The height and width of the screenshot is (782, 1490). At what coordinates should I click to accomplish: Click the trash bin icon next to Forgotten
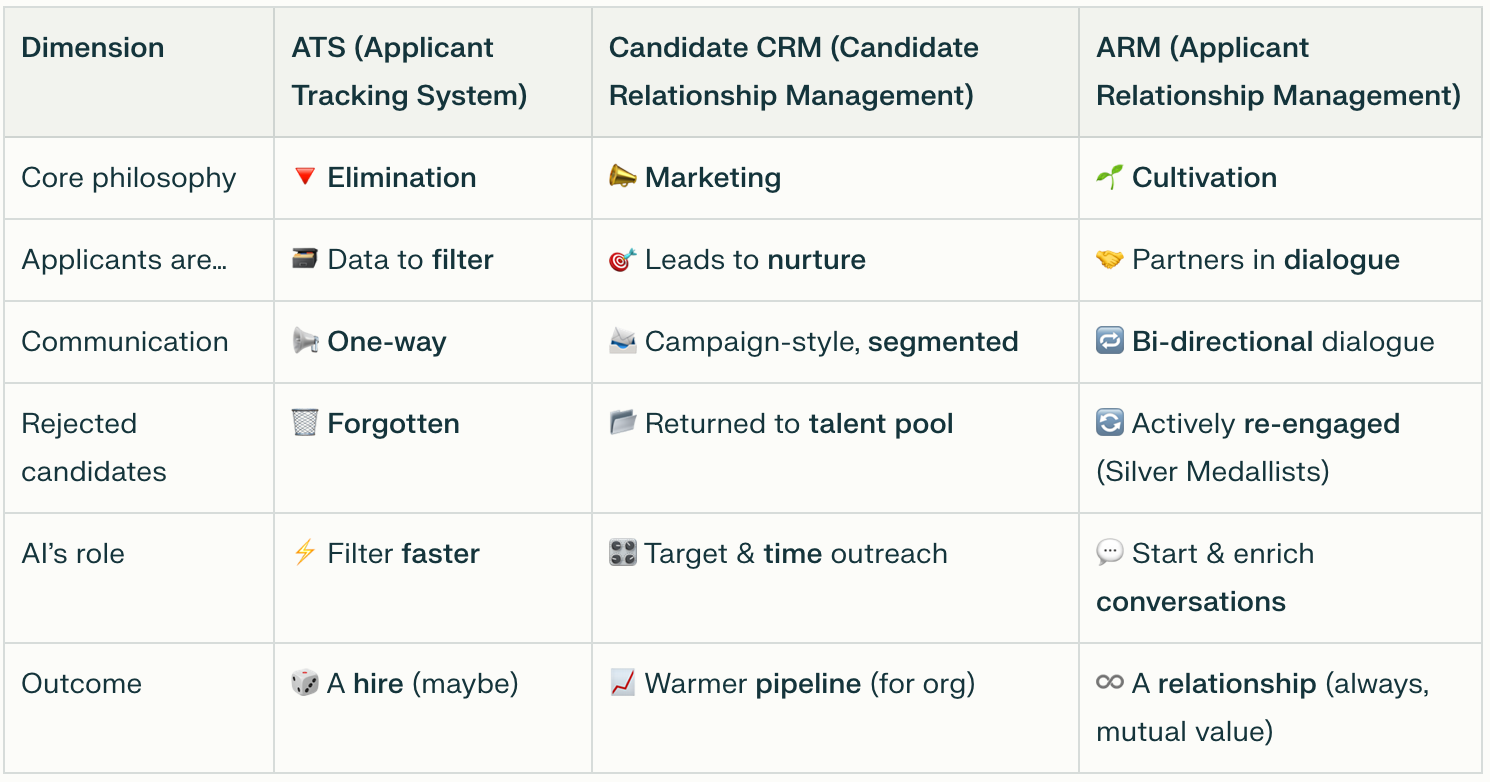point(305,423)
